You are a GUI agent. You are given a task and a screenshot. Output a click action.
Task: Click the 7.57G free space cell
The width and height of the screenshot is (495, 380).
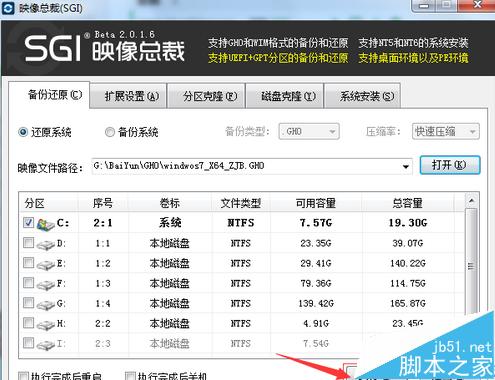[x=316, y=223]
